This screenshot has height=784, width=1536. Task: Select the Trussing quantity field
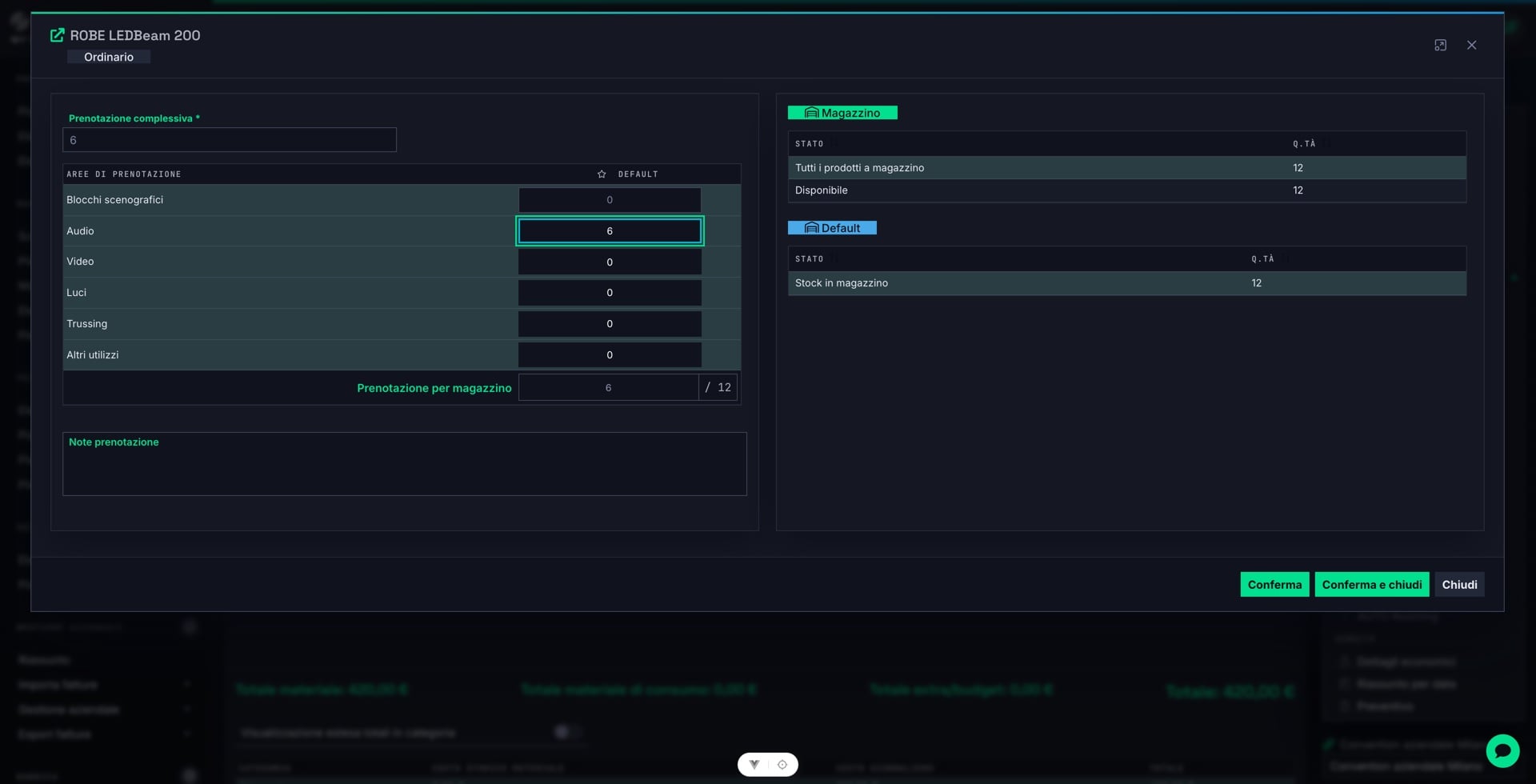(x=610, y=324)
